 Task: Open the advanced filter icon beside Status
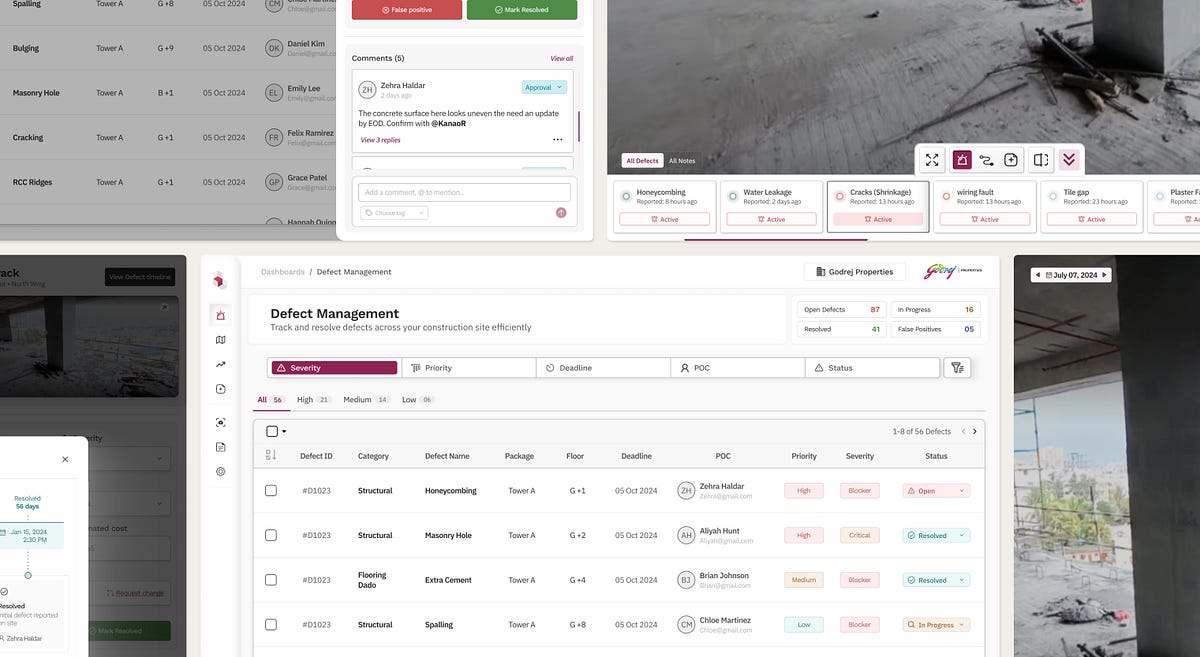tap(958, 368)
